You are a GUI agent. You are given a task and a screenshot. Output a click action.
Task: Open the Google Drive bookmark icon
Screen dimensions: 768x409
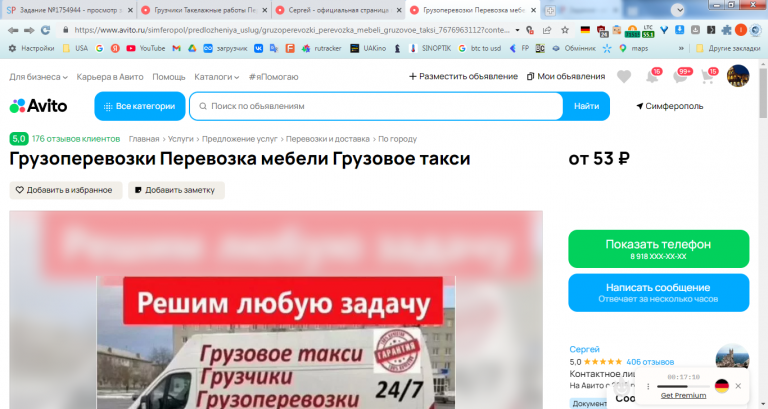click(x=192, y=48)
